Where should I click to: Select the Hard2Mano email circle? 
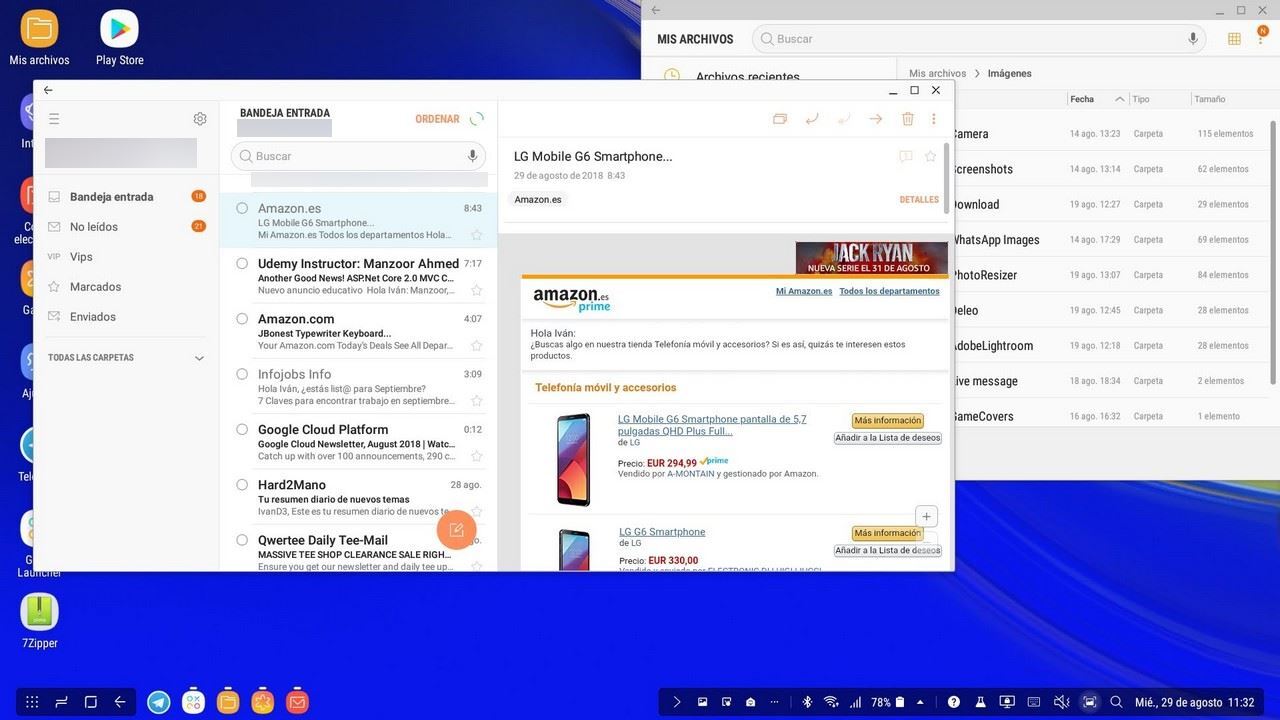pos(242,484)
